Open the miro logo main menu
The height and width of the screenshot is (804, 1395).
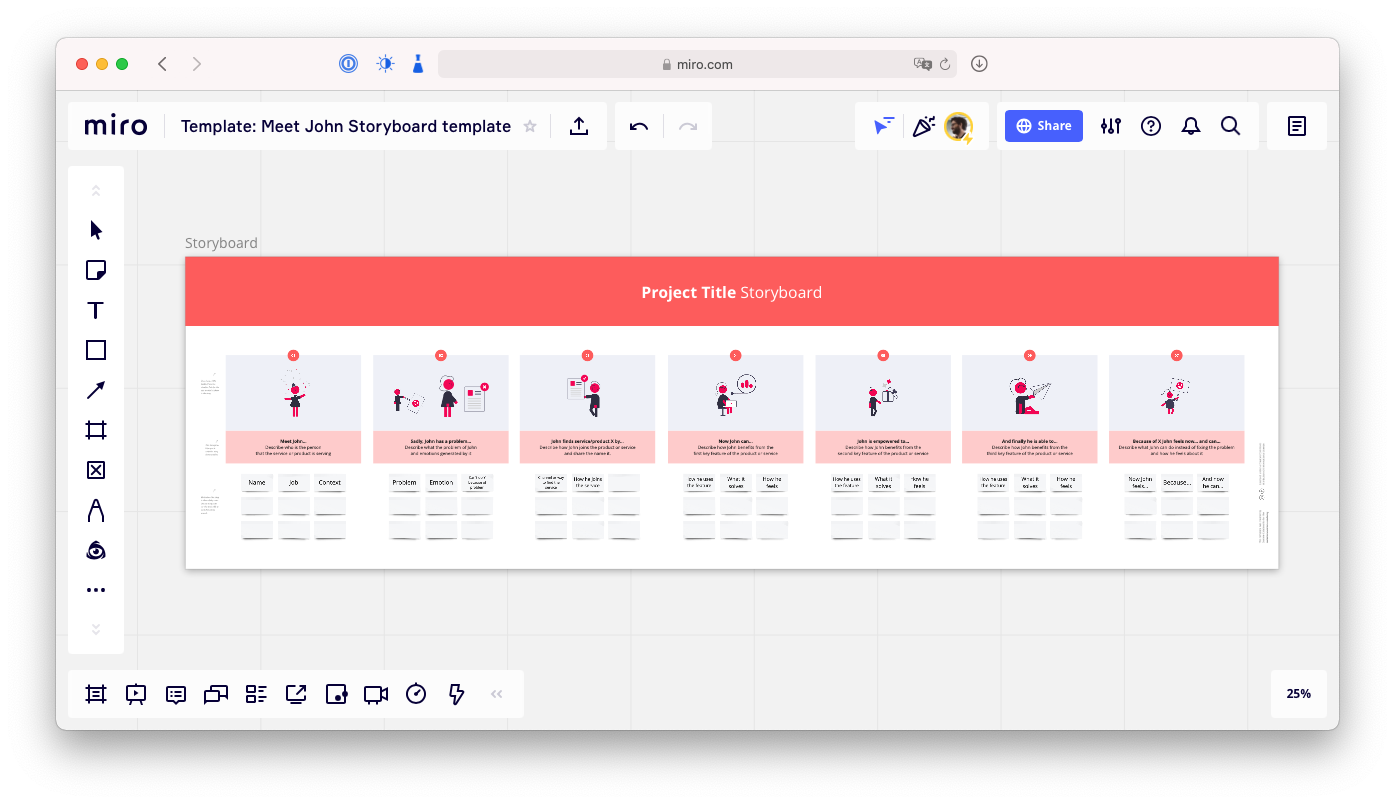tap(116, 126)
